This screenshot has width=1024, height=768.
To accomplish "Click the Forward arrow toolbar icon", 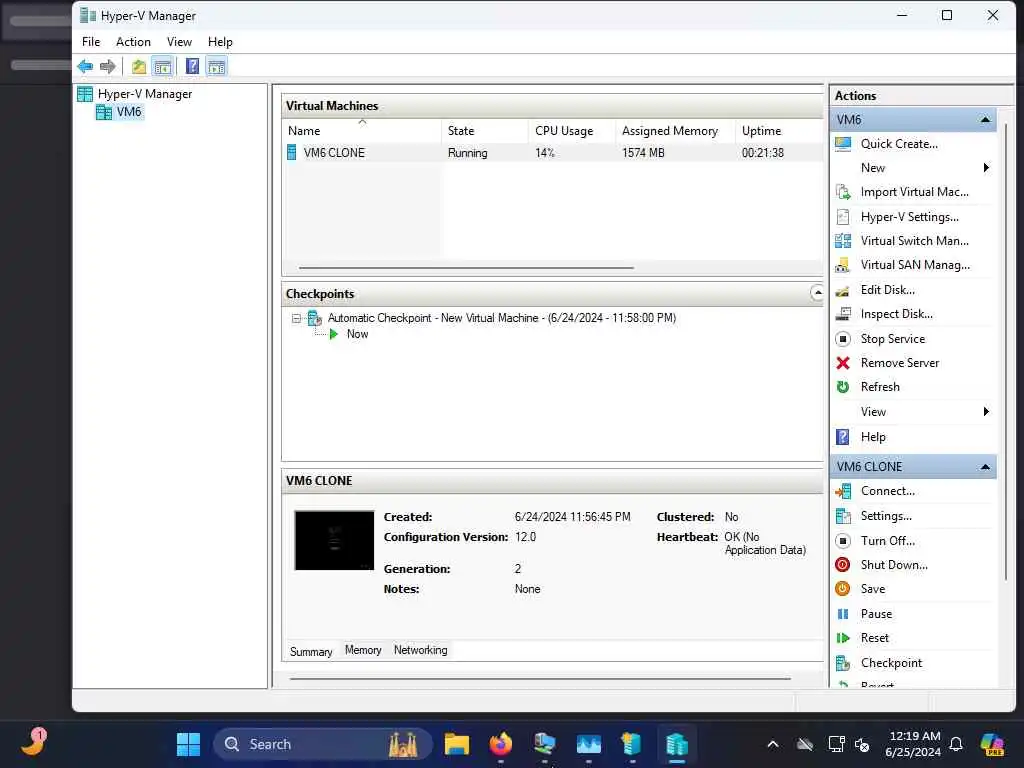I will pos(108,66).
